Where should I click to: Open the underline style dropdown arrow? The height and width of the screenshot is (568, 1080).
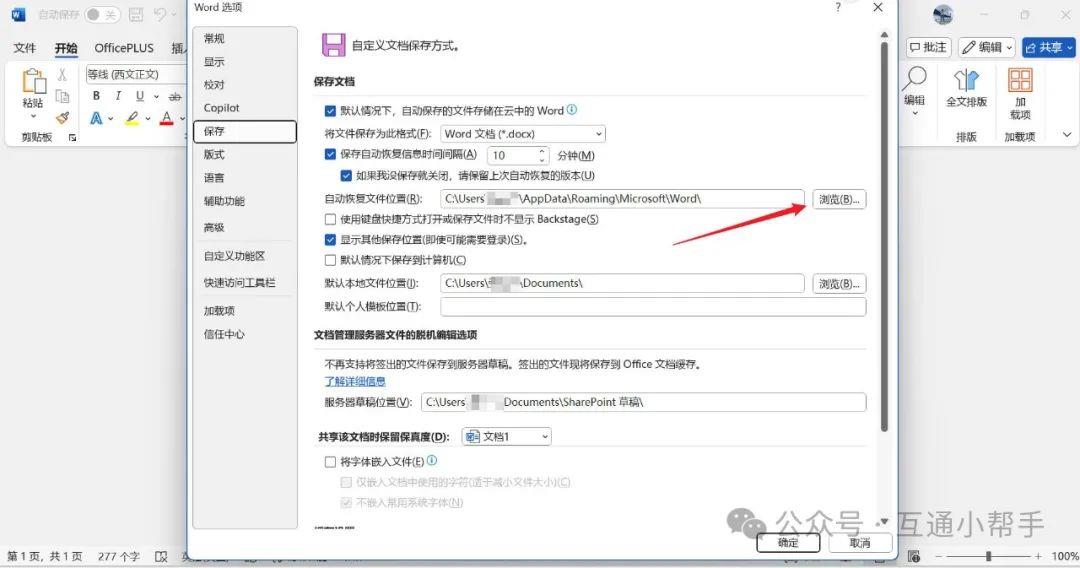point(156,96)
